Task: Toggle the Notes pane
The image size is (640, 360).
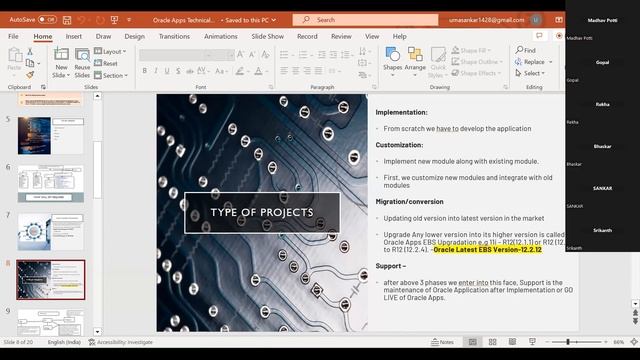Action: [x=442, y=342]
